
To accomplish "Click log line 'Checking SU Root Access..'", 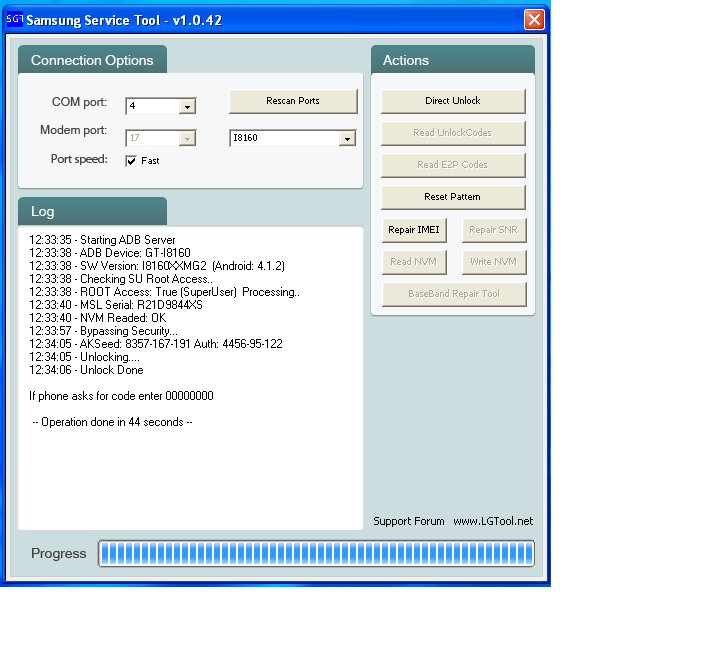I will pos(121,279).
